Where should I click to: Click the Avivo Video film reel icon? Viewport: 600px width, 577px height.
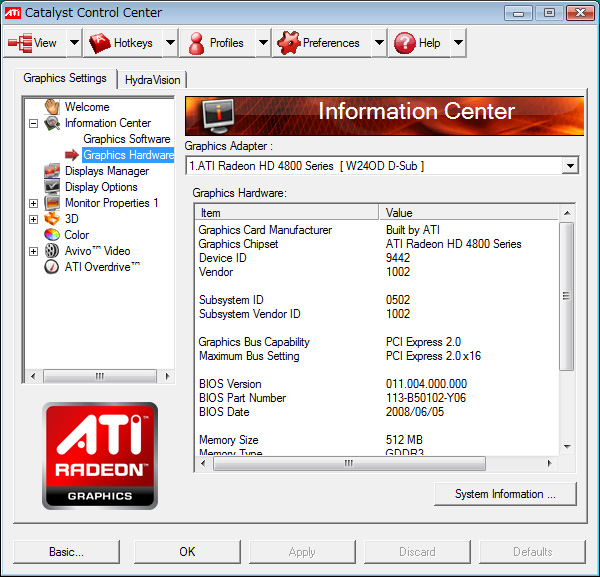tap(52, 251)
